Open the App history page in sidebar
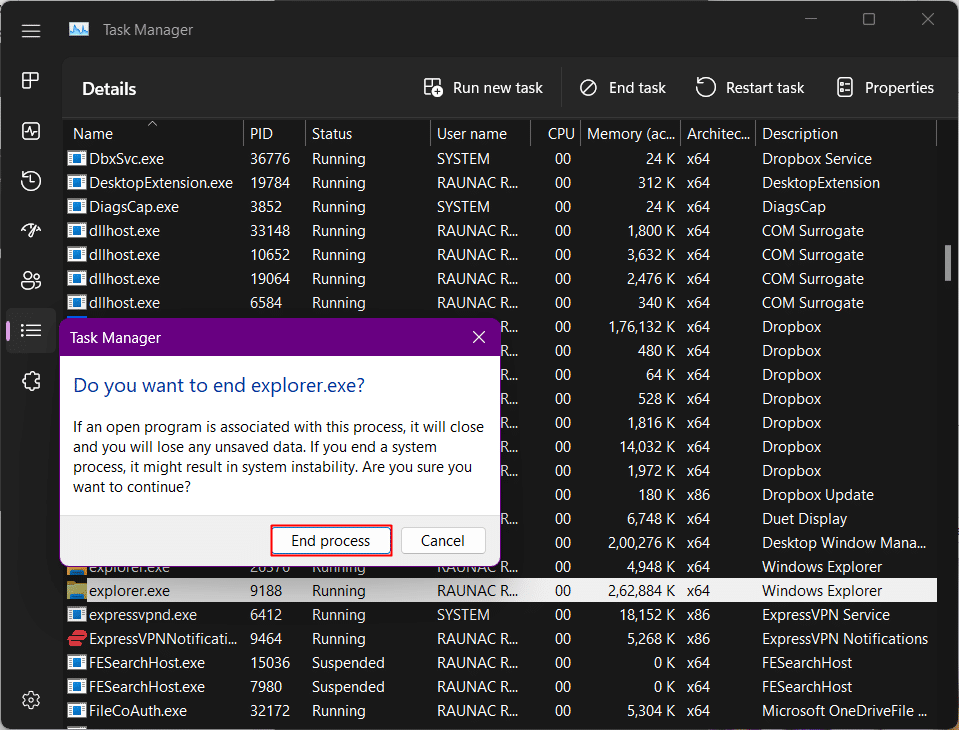The width and height of the screenshot is (959, 730). click(x=31, y=181)
